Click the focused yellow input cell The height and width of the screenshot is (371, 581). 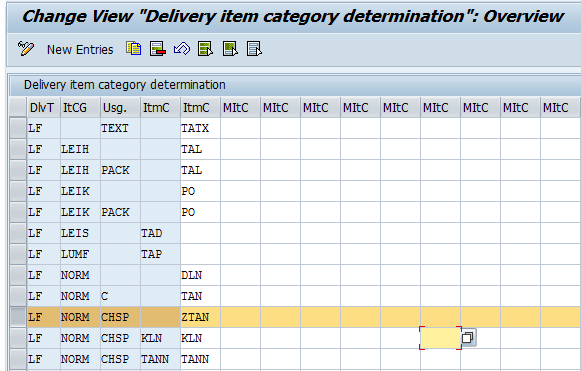click(x=441, y=338)
